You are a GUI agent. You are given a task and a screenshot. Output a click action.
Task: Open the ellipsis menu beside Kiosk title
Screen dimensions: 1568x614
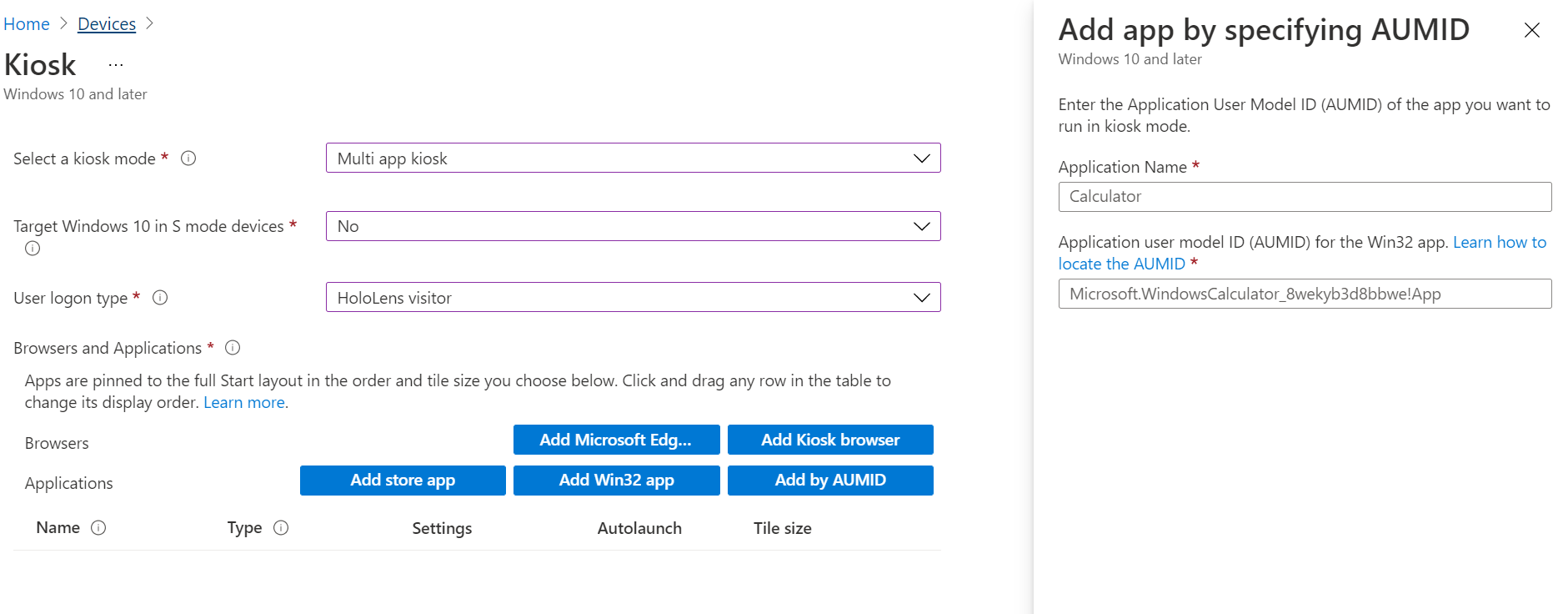tap(116, 65)
